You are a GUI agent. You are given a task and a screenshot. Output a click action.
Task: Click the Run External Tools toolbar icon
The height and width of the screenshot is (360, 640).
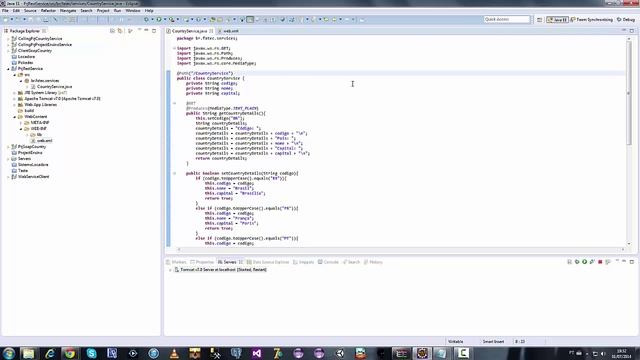point(172,19)
